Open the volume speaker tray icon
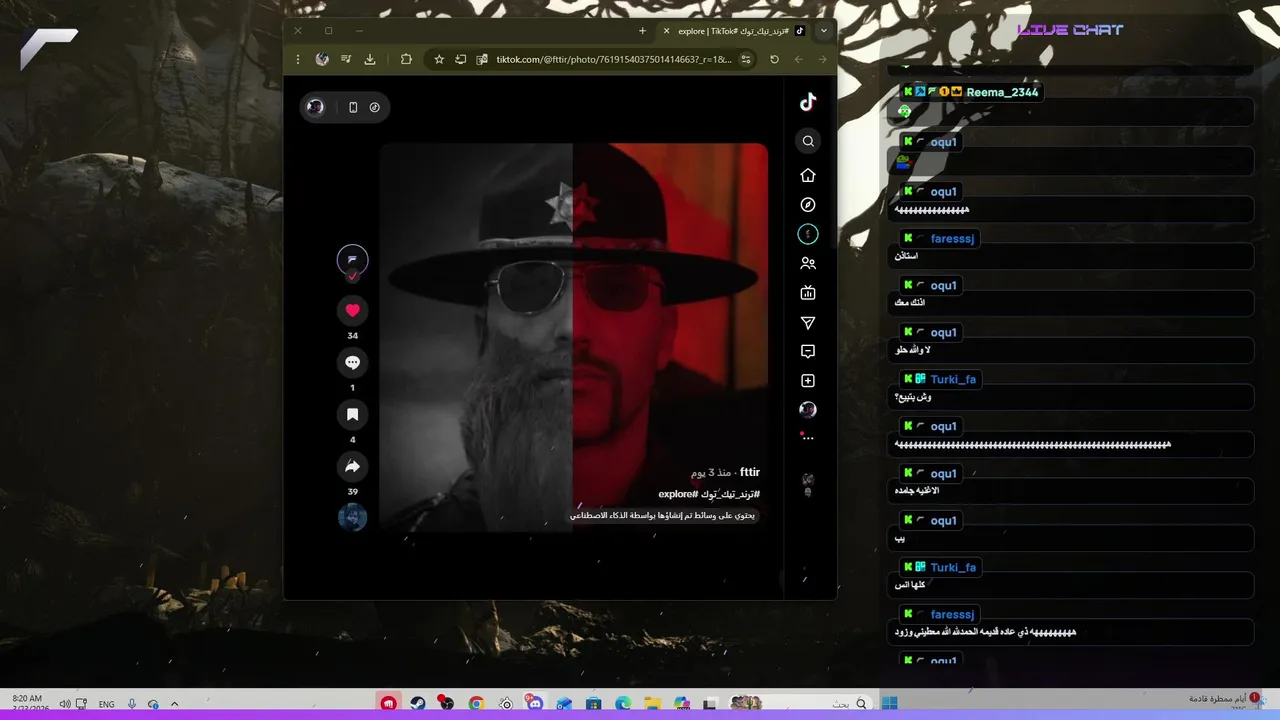1280x720 pixels. [x=64, y=704]
